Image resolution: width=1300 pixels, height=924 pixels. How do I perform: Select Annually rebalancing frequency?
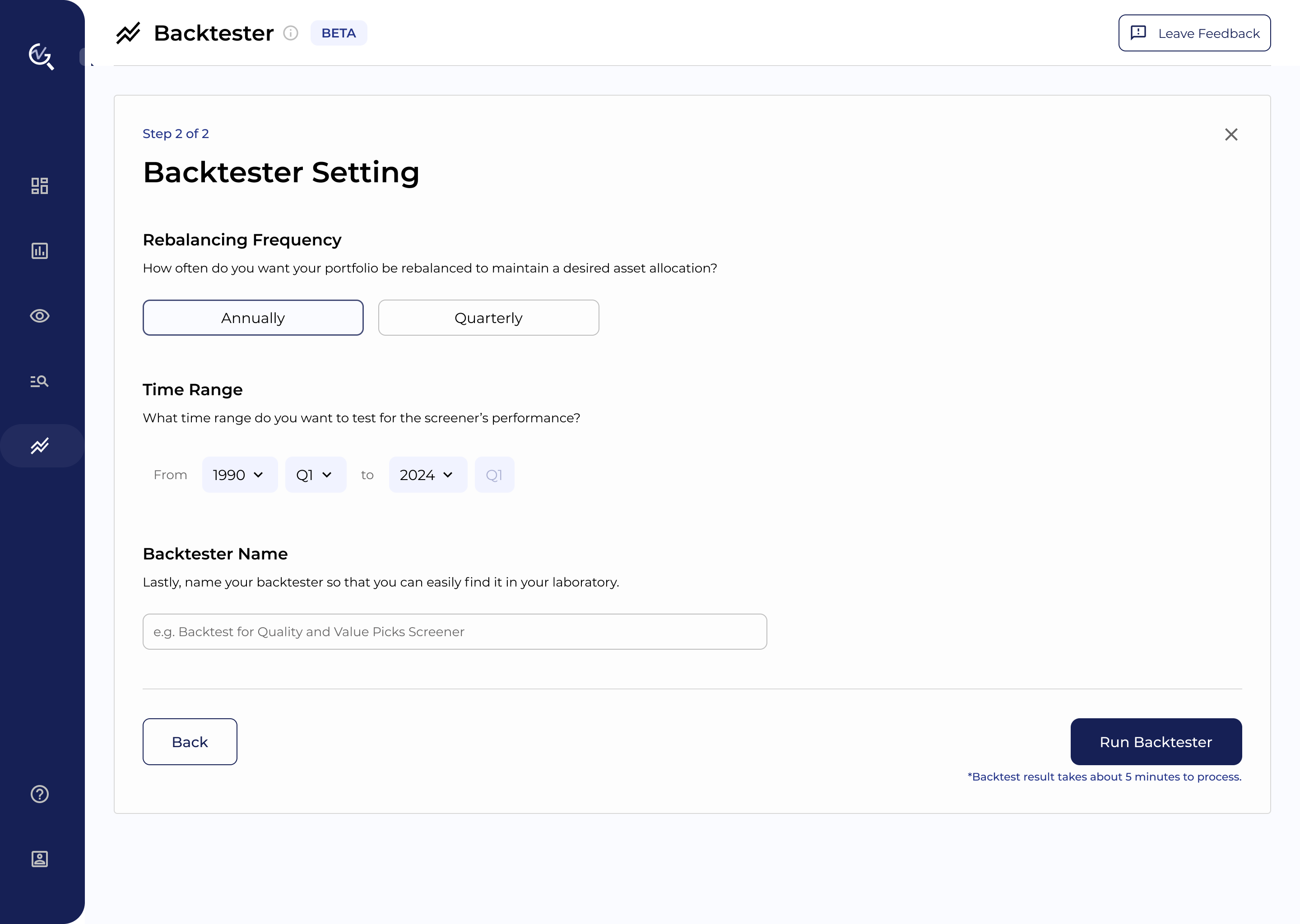pyautogui.click(x=253, y=318)
